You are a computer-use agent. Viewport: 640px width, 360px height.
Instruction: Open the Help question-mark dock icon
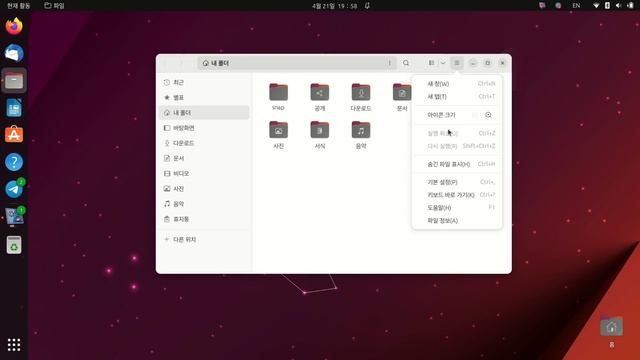14,162
